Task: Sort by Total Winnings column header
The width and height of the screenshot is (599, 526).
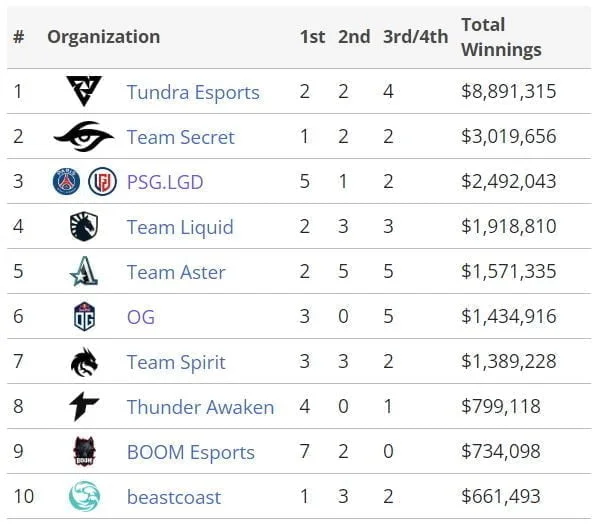Action: [x=501, y=37]
